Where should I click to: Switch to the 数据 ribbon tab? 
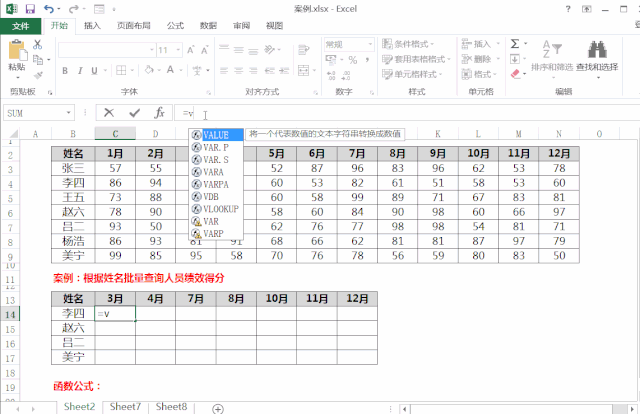[x=208, y=26]
